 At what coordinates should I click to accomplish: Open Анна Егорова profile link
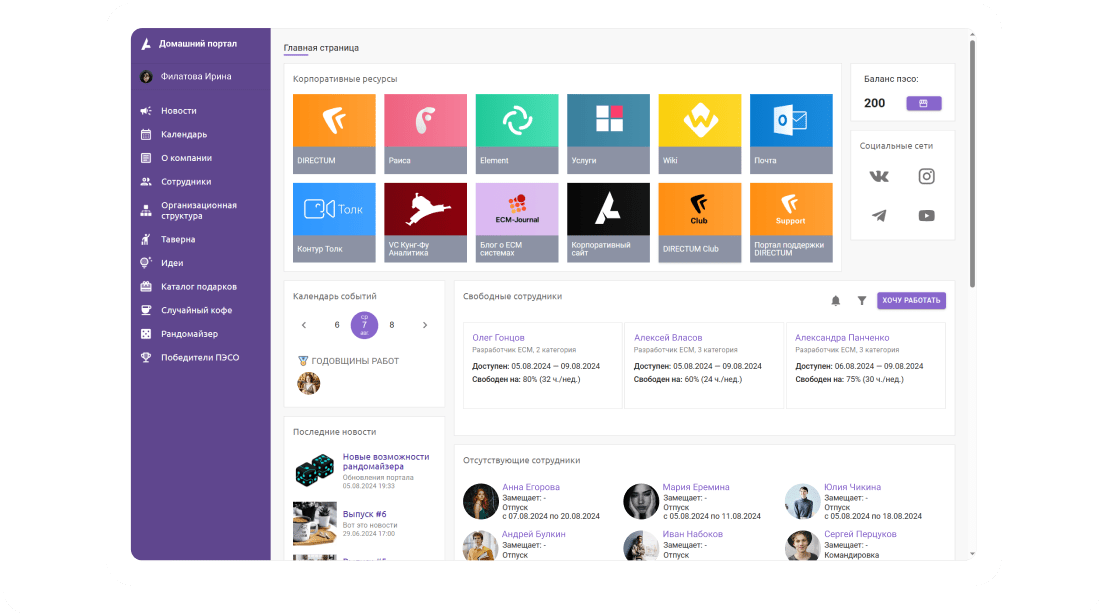[x=531, y=487]
